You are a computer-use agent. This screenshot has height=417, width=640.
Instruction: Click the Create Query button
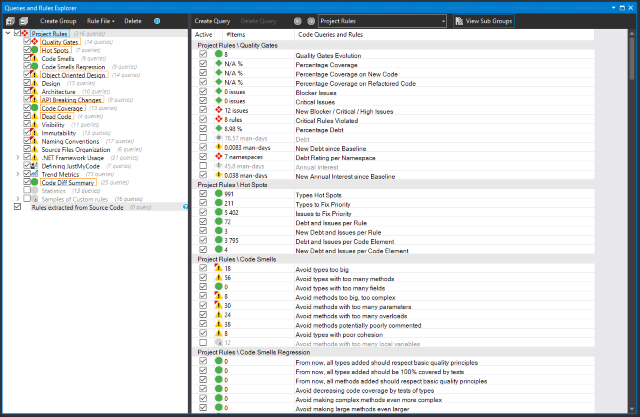pyautogui.click(x=212, y=21)
